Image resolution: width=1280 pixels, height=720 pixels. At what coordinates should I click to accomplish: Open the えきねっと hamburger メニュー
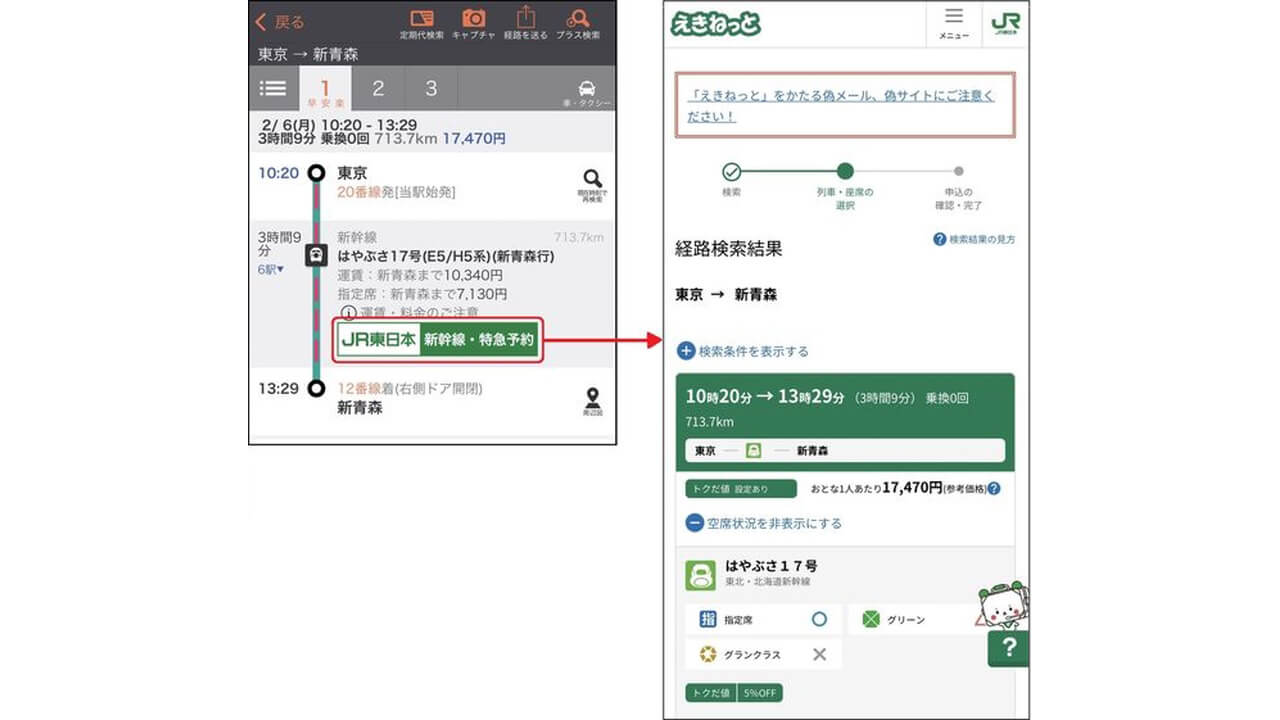(953, 23)
